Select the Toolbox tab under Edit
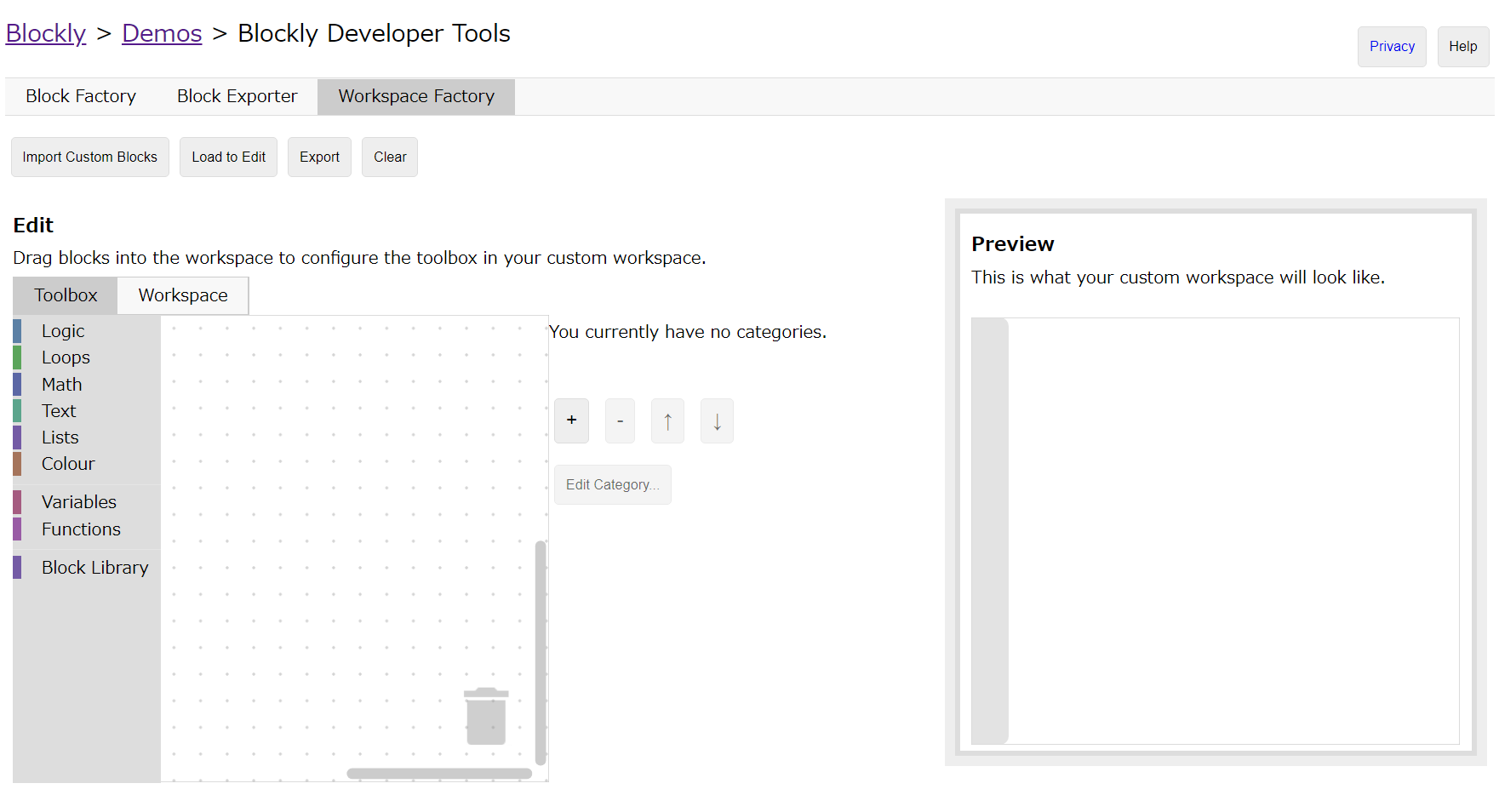Viewport: 1499px width, 812px height. pyautogui.click(x=65, y=295)
